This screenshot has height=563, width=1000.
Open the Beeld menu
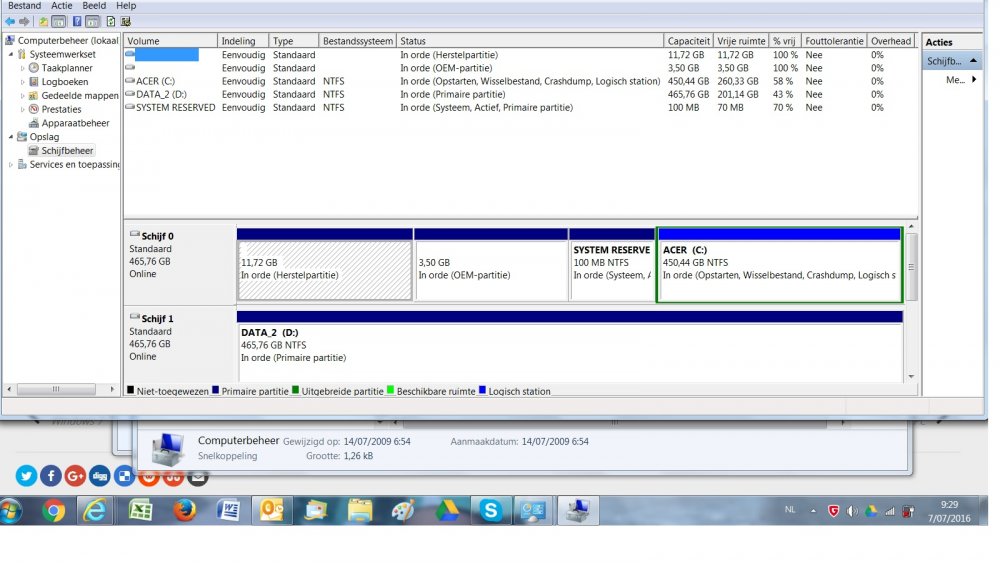pyautogui.click(x=94, y=6)
